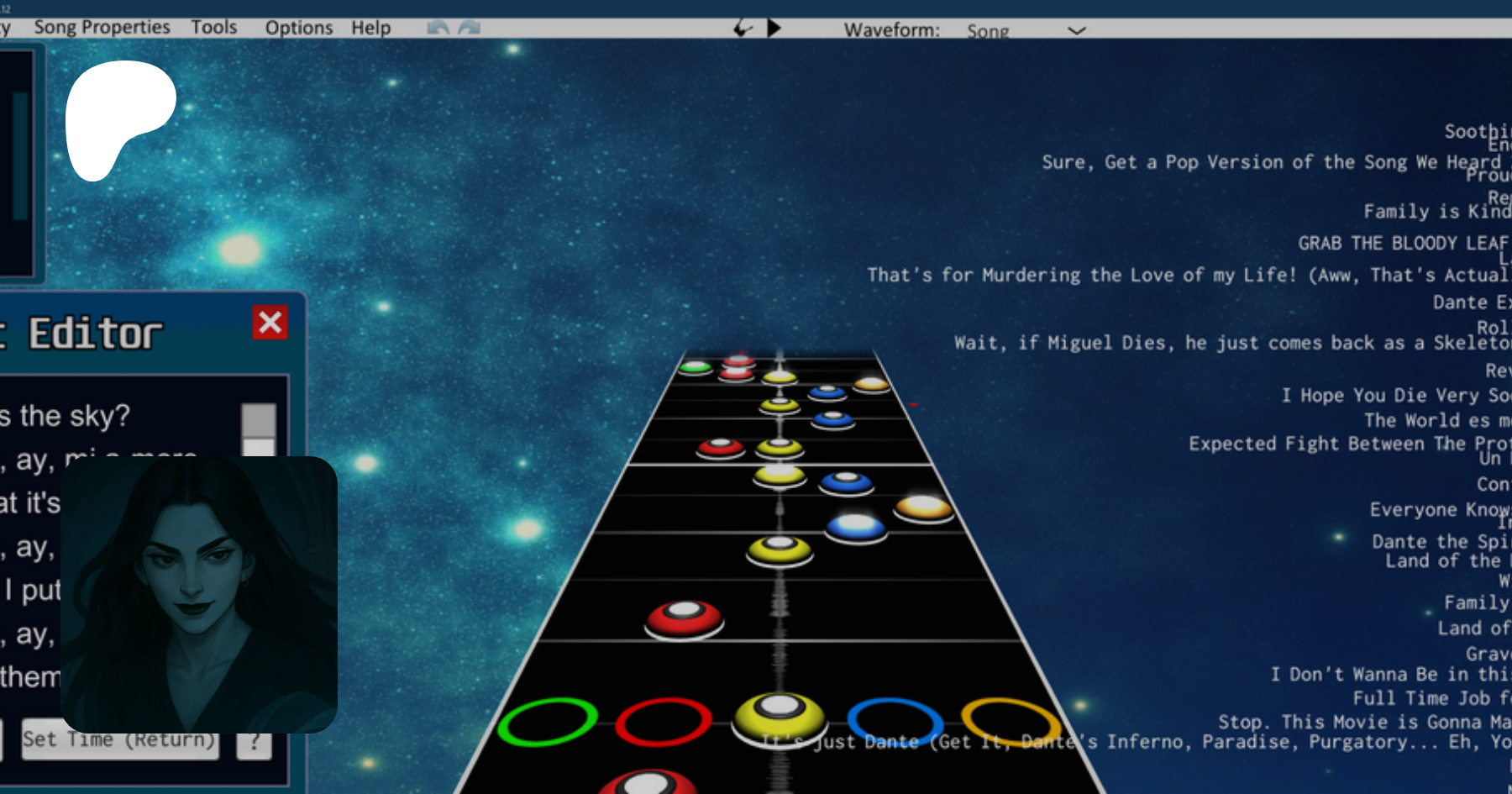Click the white Patreon logo
The height and width of the screenshot is (794, 1512).
[x=120, y=119]
